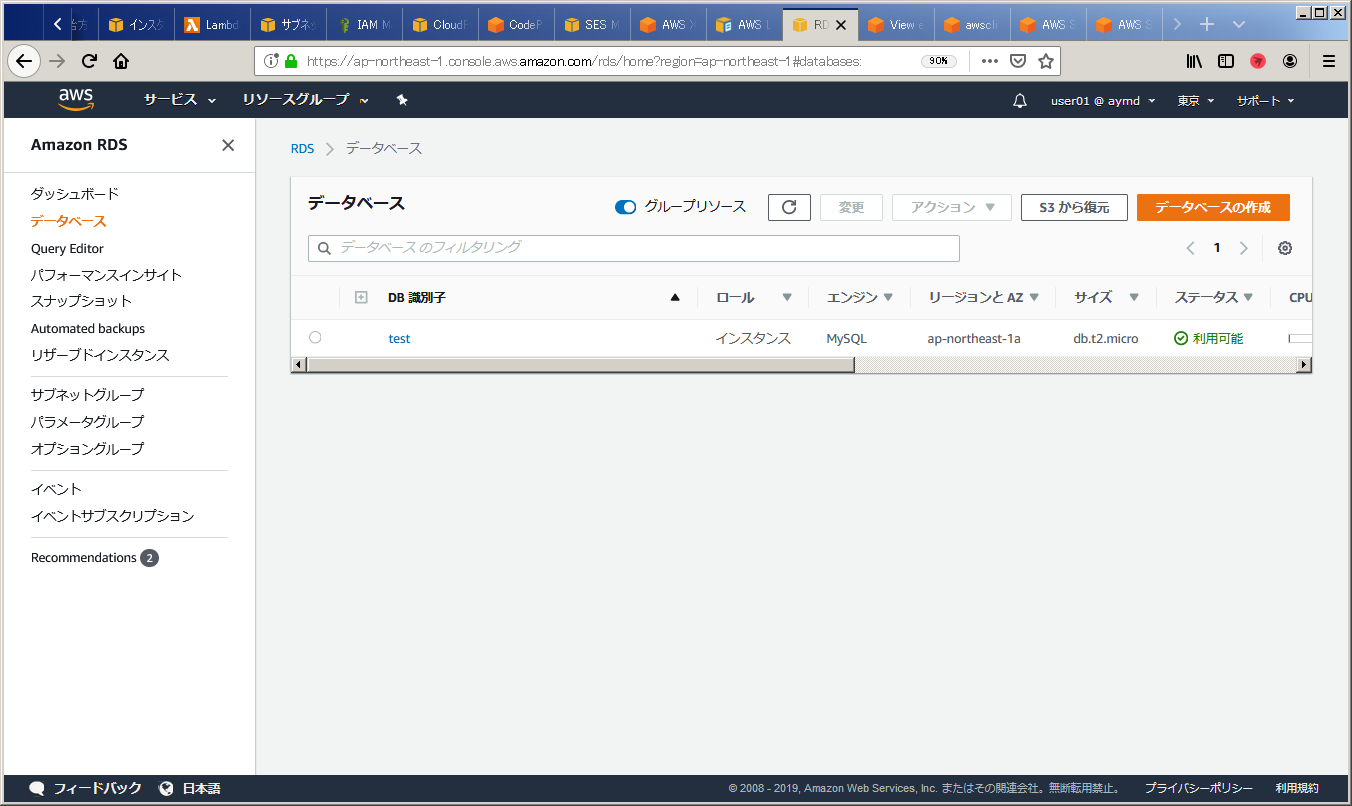This screenshot has width=1352, height=806.
Task: Open the Firefox account icon
Action: (1290, 61)
